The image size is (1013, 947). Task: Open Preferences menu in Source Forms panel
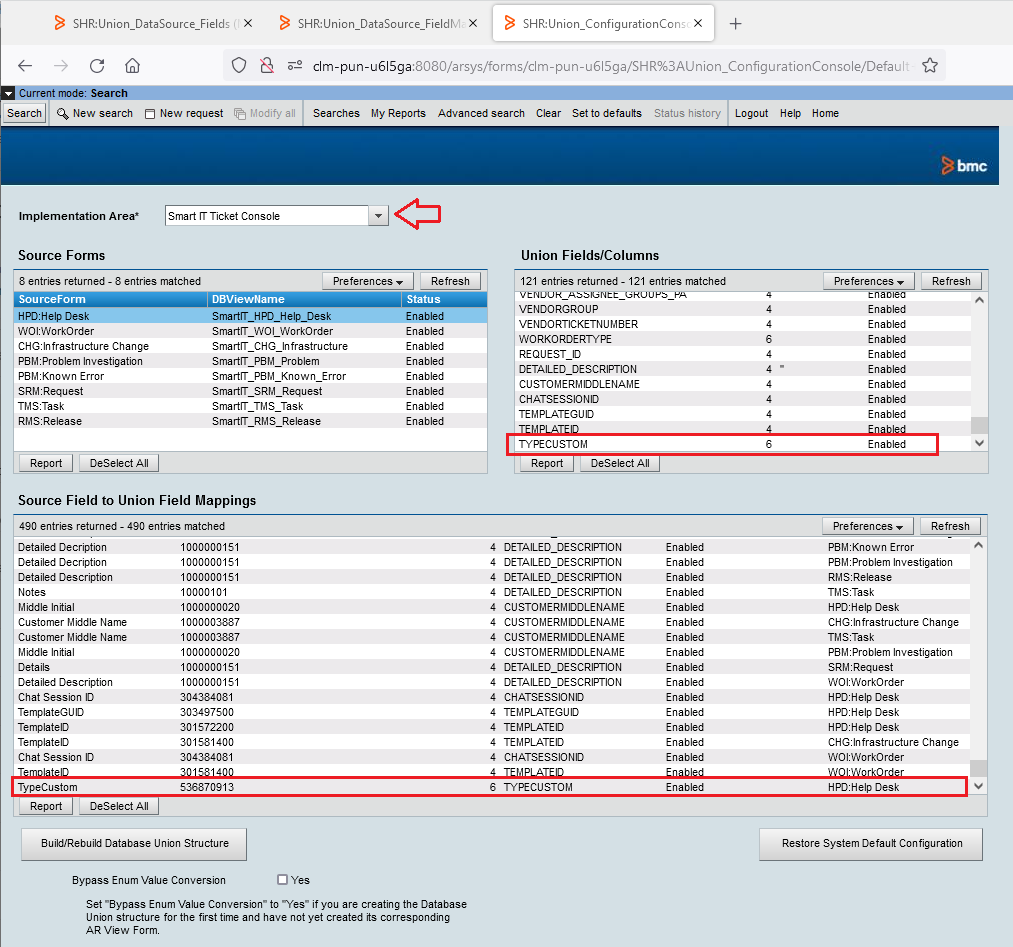pyautogui.click(x=368, y=281)
